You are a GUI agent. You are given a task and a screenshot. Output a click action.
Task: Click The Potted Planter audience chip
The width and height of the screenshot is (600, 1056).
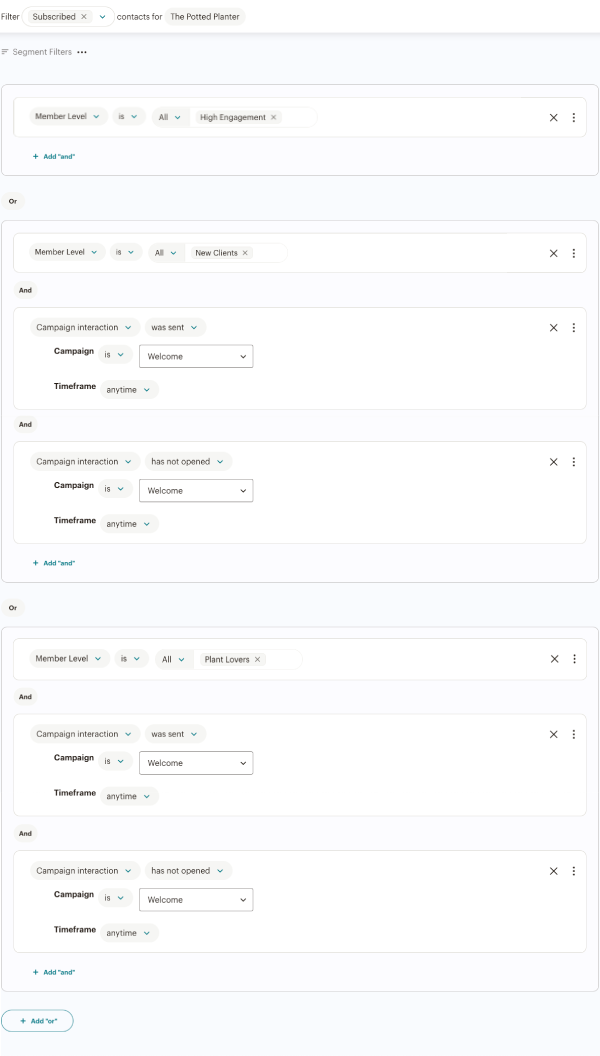click(x=205, y=17)
